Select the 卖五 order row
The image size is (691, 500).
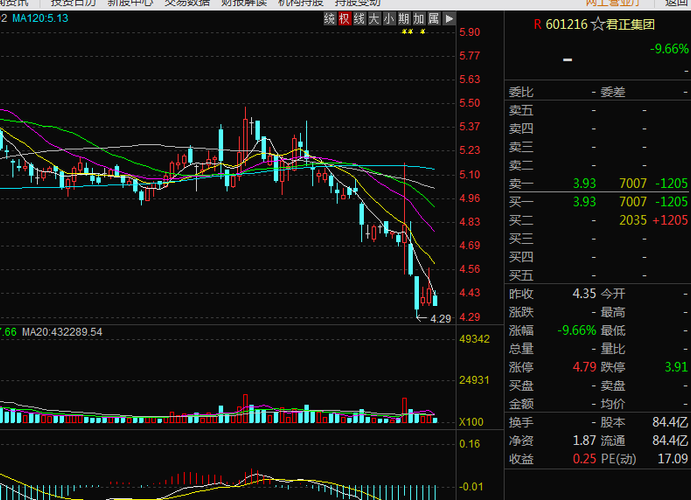tap(598, 110)
